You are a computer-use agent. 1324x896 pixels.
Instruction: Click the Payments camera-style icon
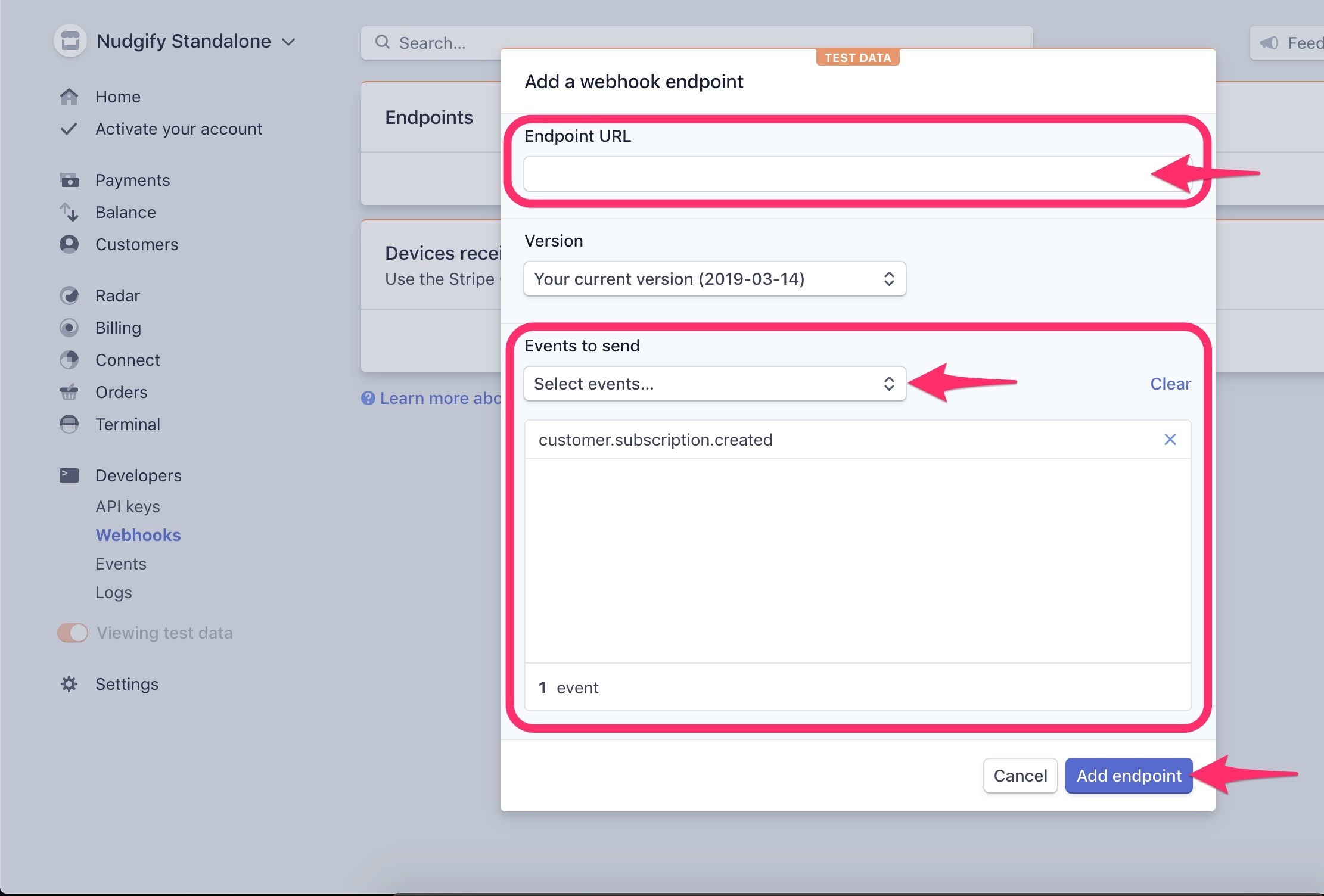pos(69,180)
